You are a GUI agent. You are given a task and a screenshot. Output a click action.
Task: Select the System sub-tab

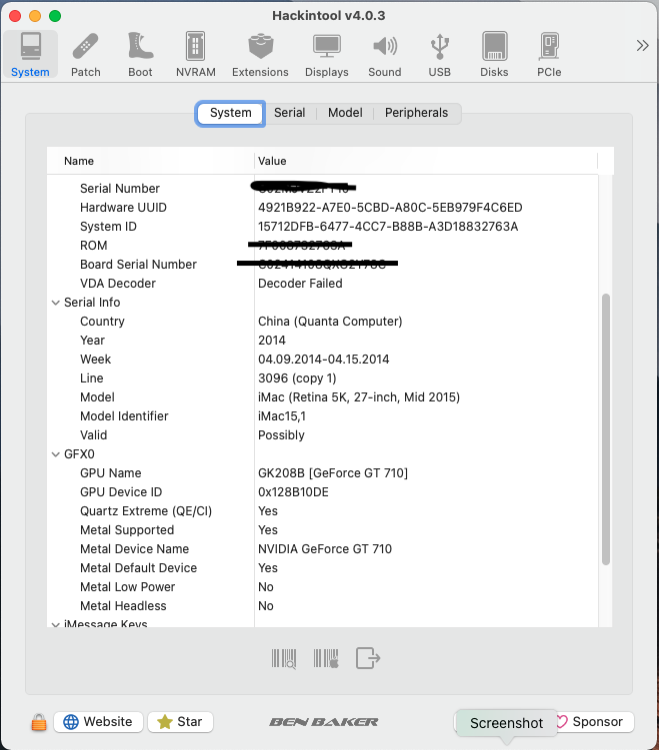[231, 113]
